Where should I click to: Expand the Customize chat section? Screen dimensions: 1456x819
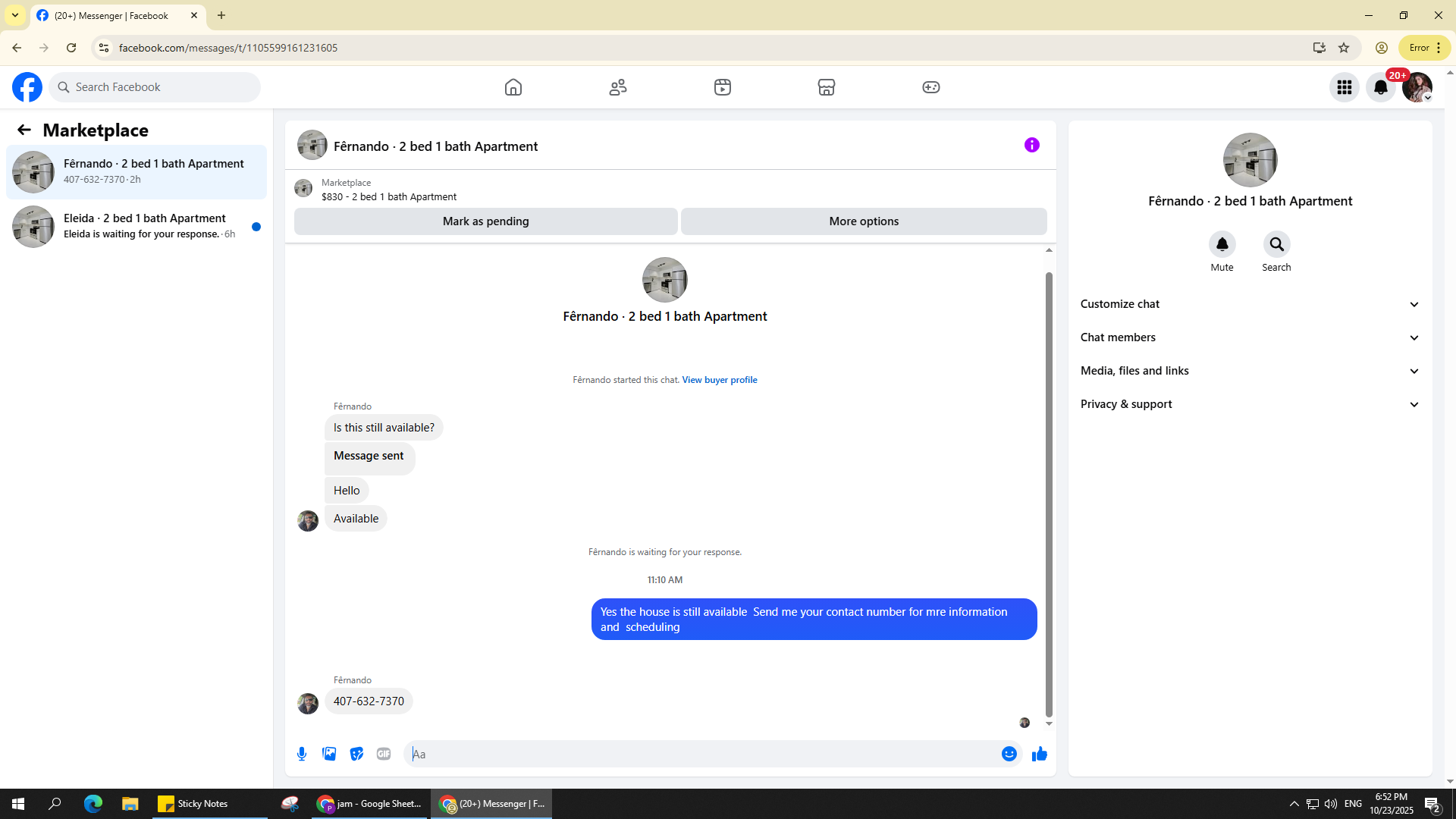coord(1249,304)
